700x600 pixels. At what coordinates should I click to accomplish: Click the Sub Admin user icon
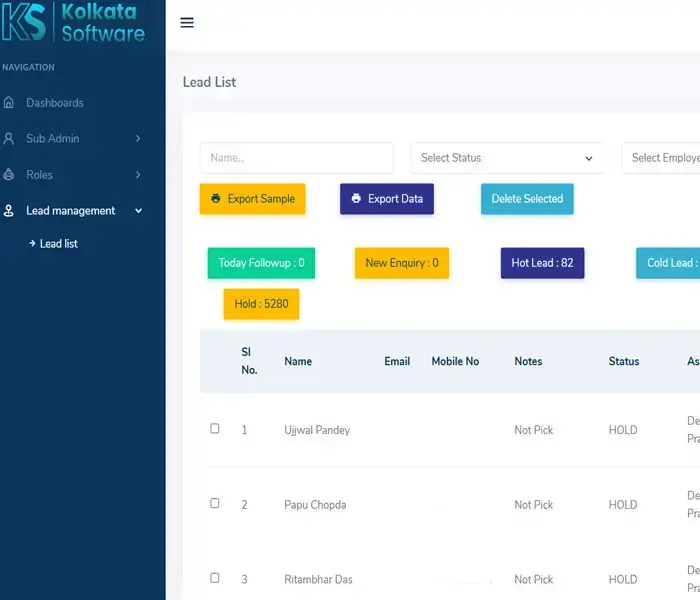coord(9,139)
